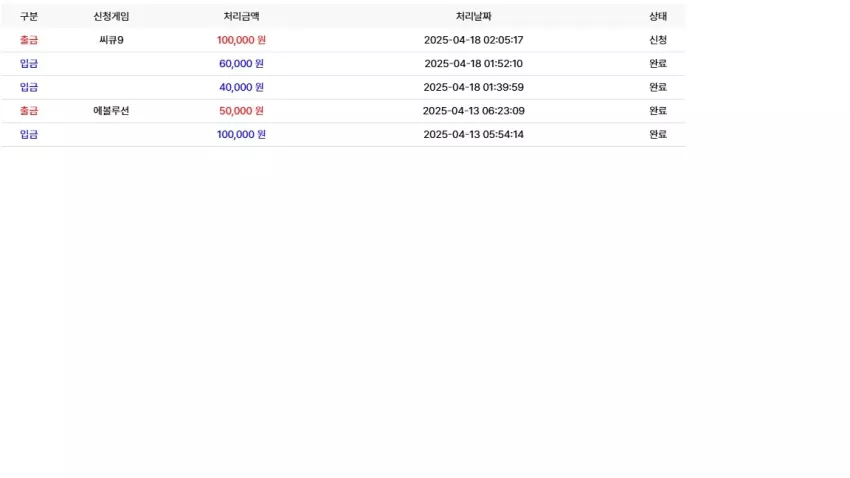
Task: Click 출금 label in the 씨큐9 row
Action: [29, 40]
